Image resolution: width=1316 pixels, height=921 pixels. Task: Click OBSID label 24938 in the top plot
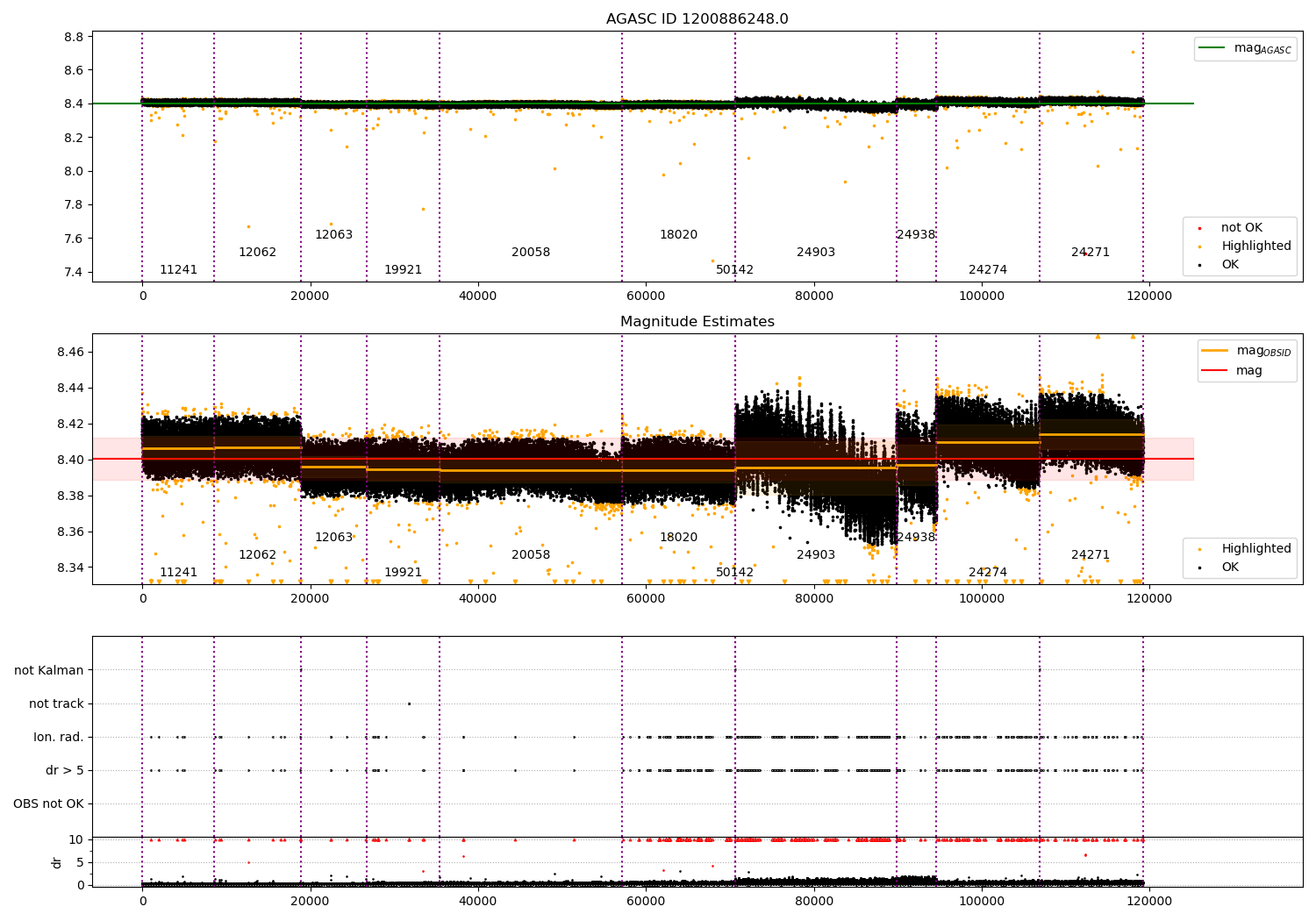tap(915, 235)
